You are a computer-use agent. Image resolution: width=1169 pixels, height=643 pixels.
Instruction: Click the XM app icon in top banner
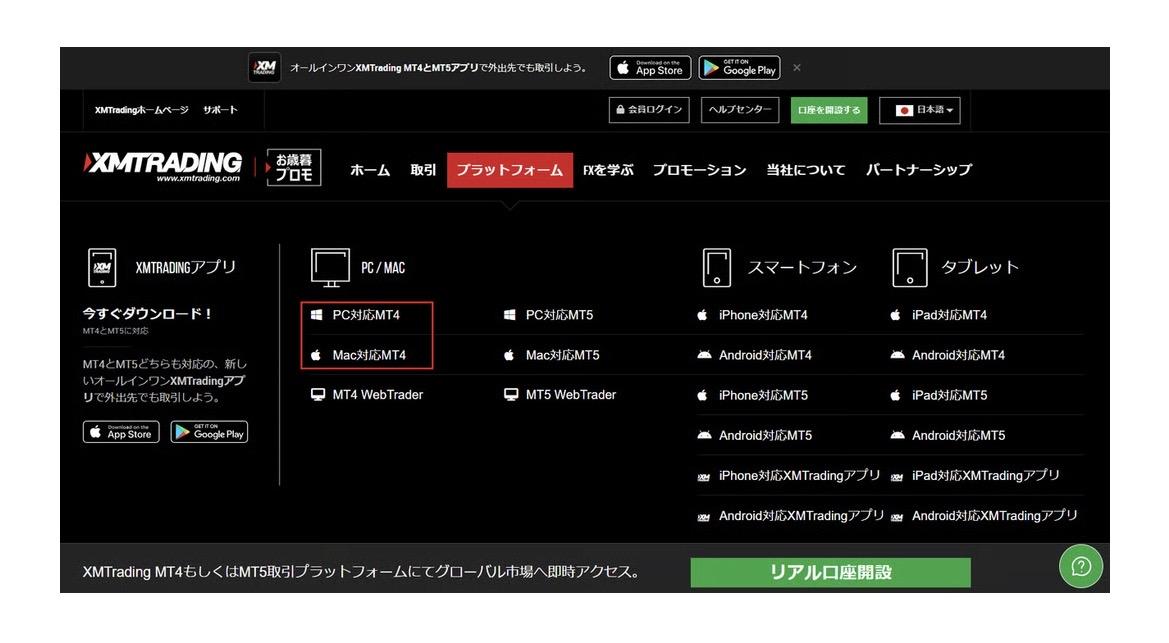point(265,68)
